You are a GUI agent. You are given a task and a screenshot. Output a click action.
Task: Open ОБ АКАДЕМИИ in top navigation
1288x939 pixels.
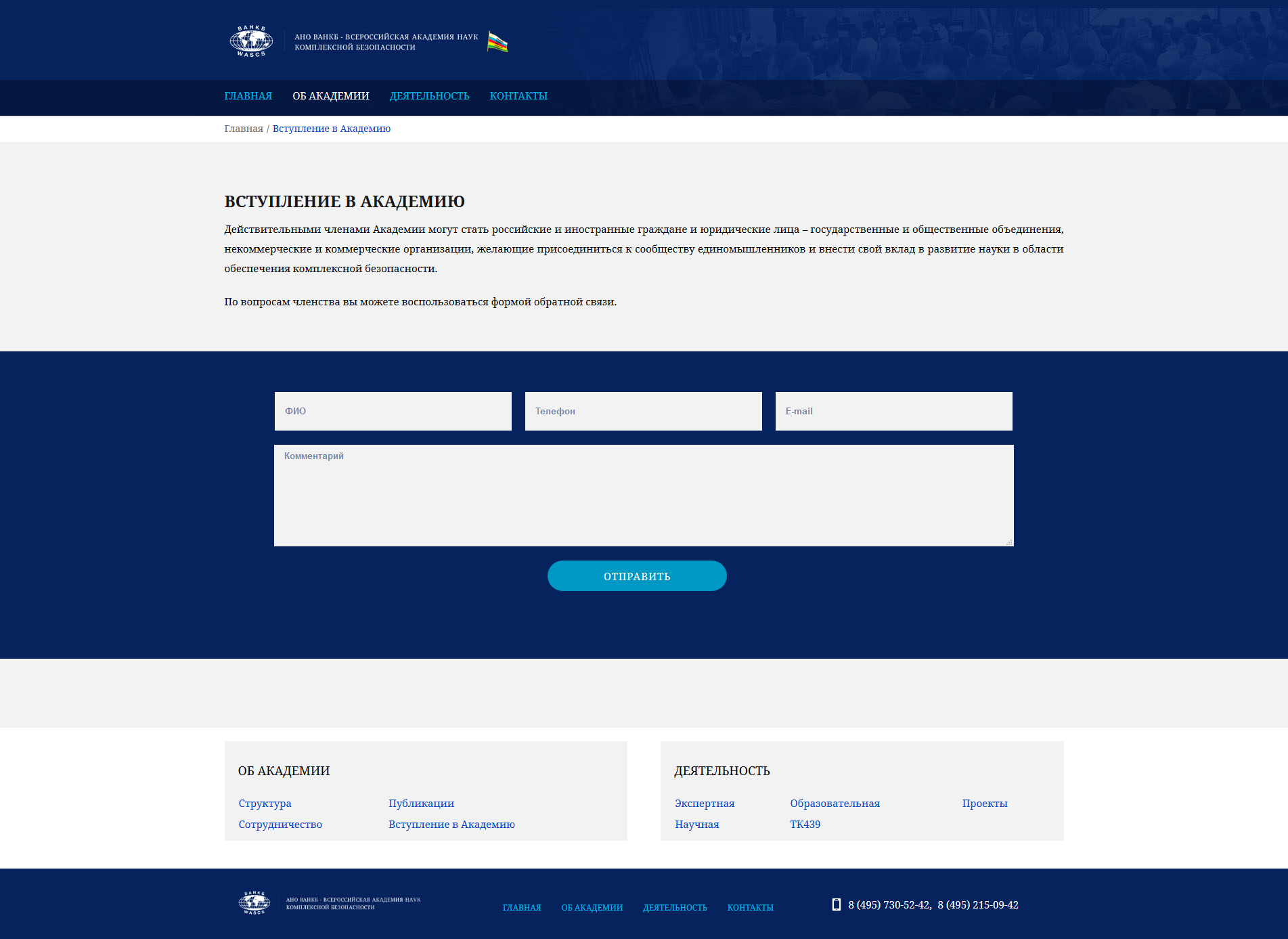click(330, 96)
